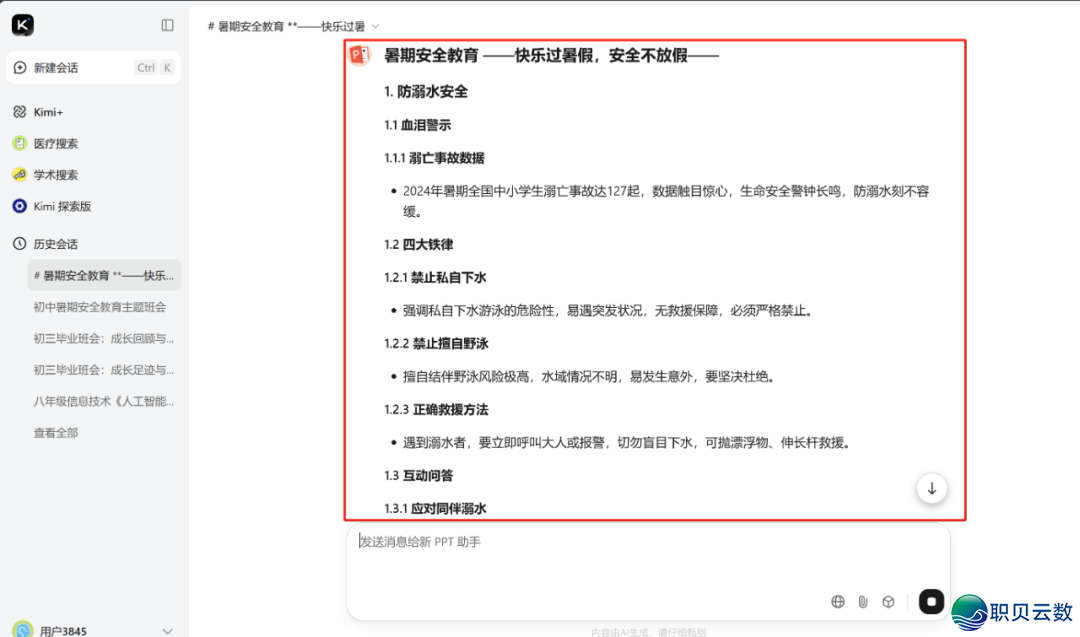Click the Ctrl K shortcut hint
Screen dimensions: 1080x637
tap(154, 67)
